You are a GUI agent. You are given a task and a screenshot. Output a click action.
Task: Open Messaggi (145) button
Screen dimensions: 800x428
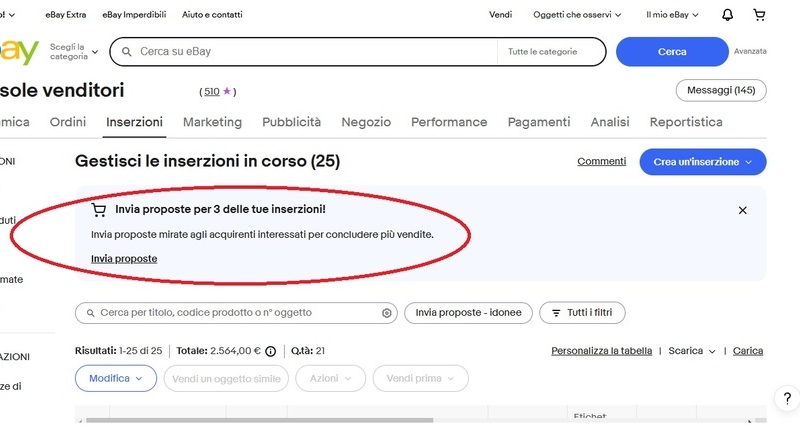point(721,91)
